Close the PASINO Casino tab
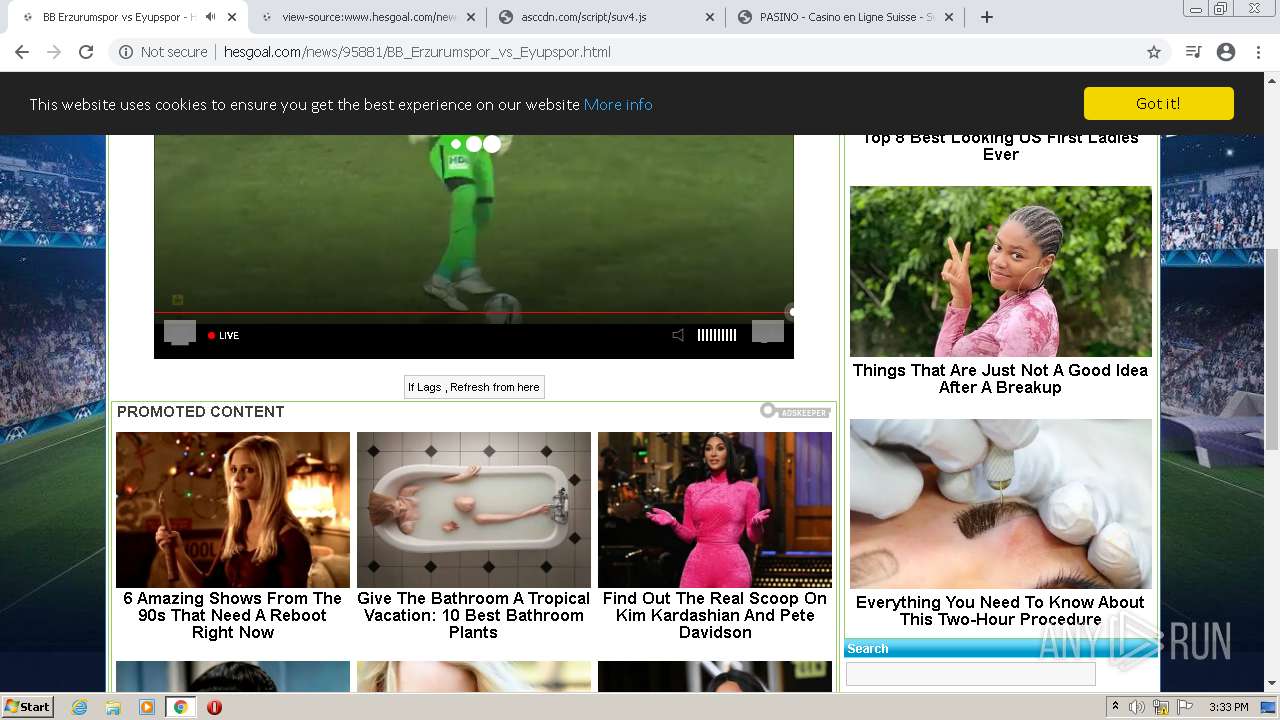 [x=949, y=17]
